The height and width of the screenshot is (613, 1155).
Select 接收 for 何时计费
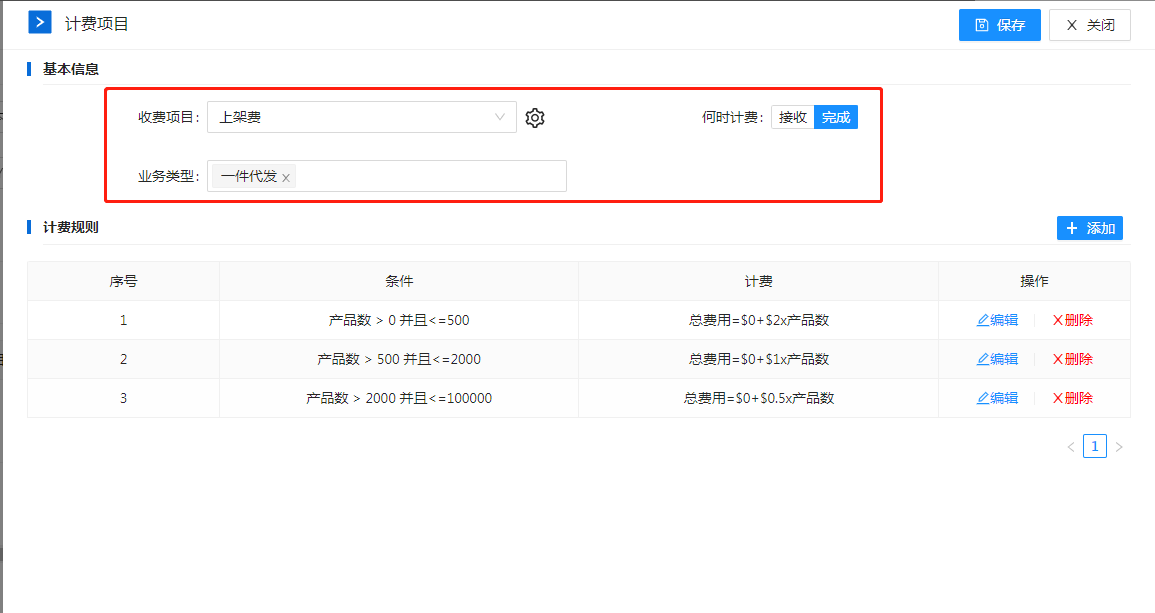tap(792, 117)
